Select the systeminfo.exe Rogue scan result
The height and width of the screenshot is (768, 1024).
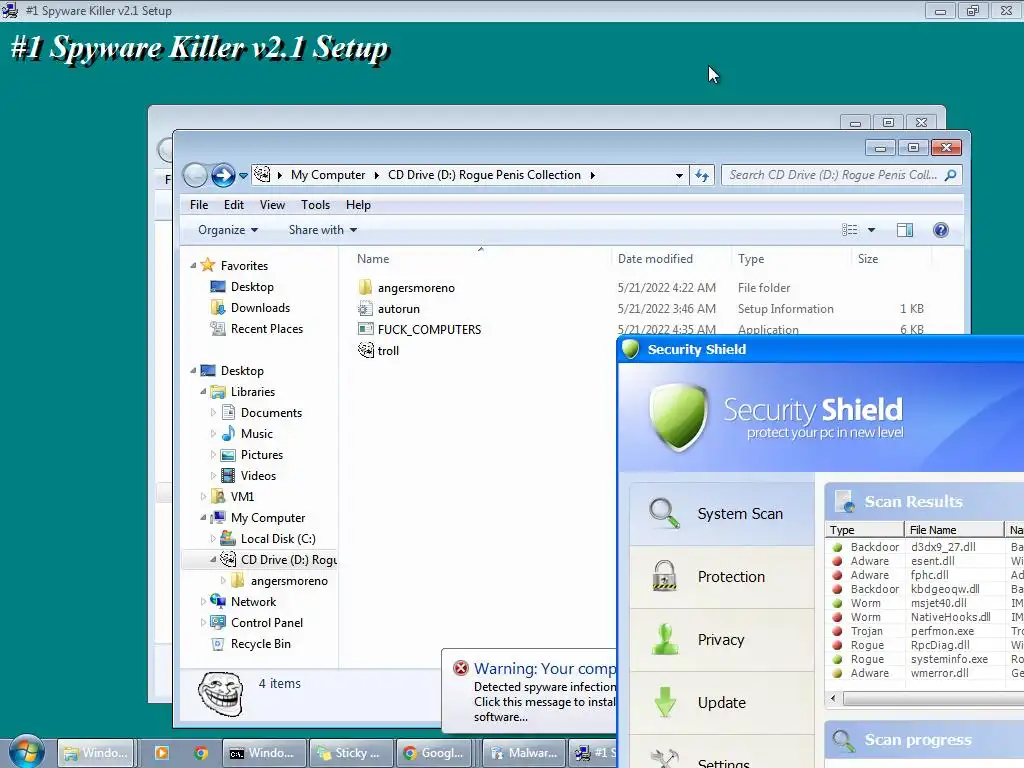(x=924, y=659)
